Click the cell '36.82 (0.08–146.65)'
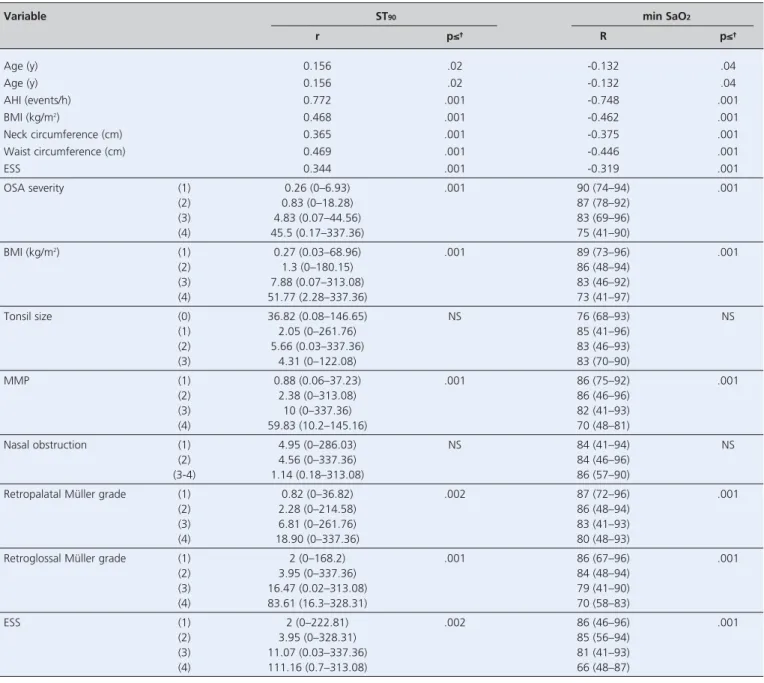The width and height of the screenshot is (764, 683). tap(317, 317)
